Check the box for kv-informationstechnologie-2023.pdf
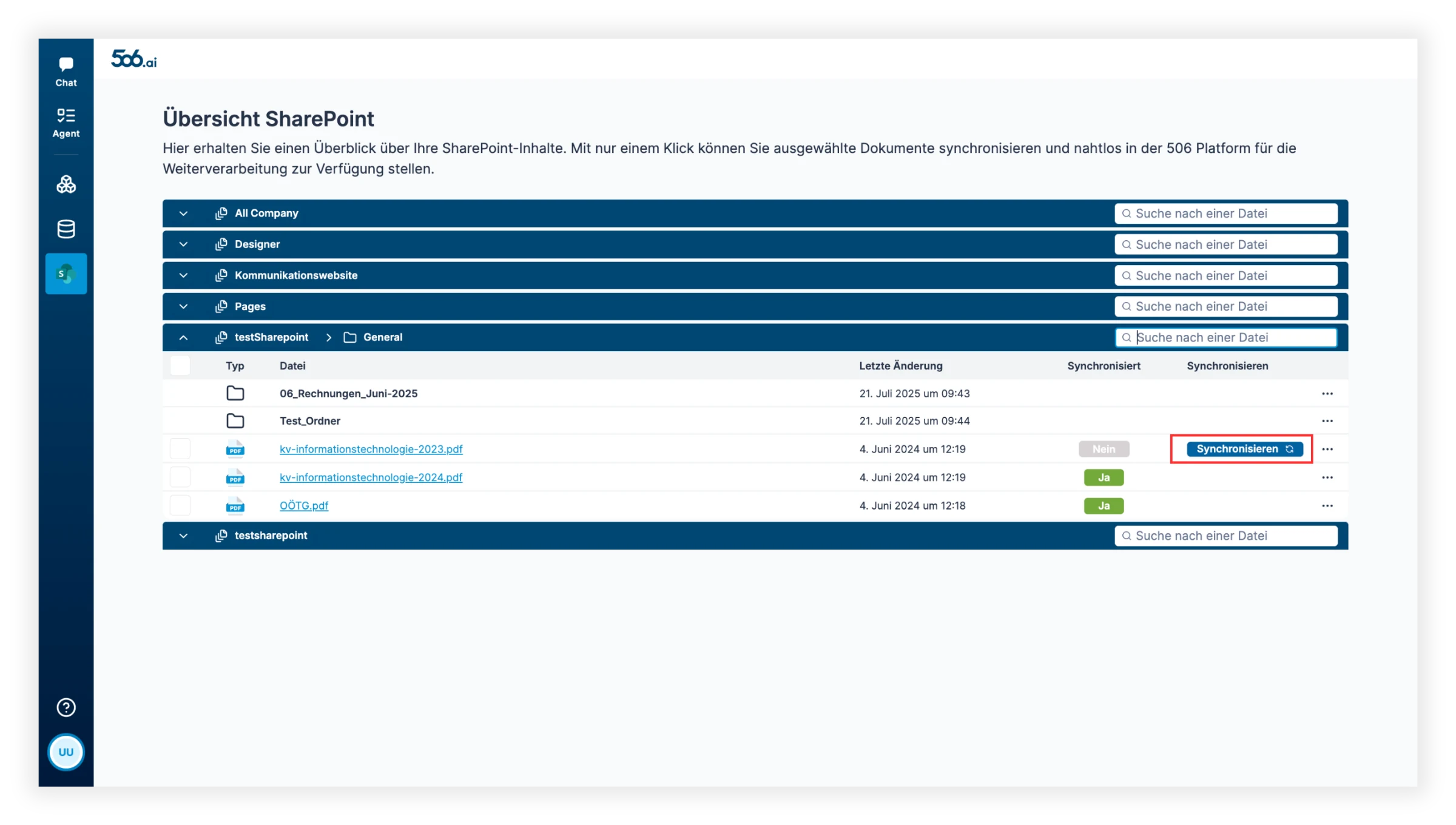This screenshot has width=1456, height=825. point(180,449)
